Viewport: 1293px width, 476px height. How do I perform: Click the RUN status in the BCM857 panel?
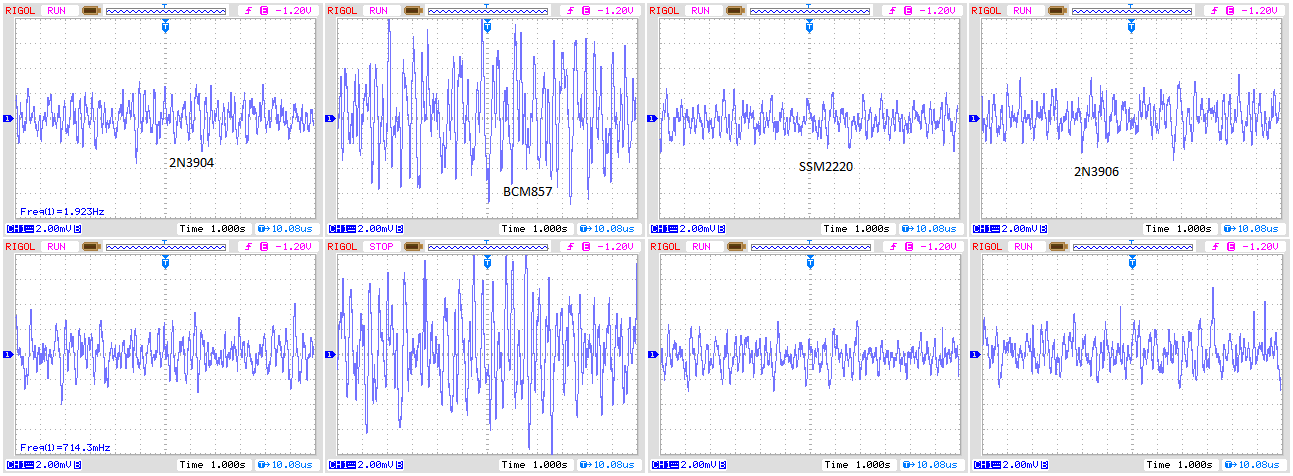(x=378, y=10)
